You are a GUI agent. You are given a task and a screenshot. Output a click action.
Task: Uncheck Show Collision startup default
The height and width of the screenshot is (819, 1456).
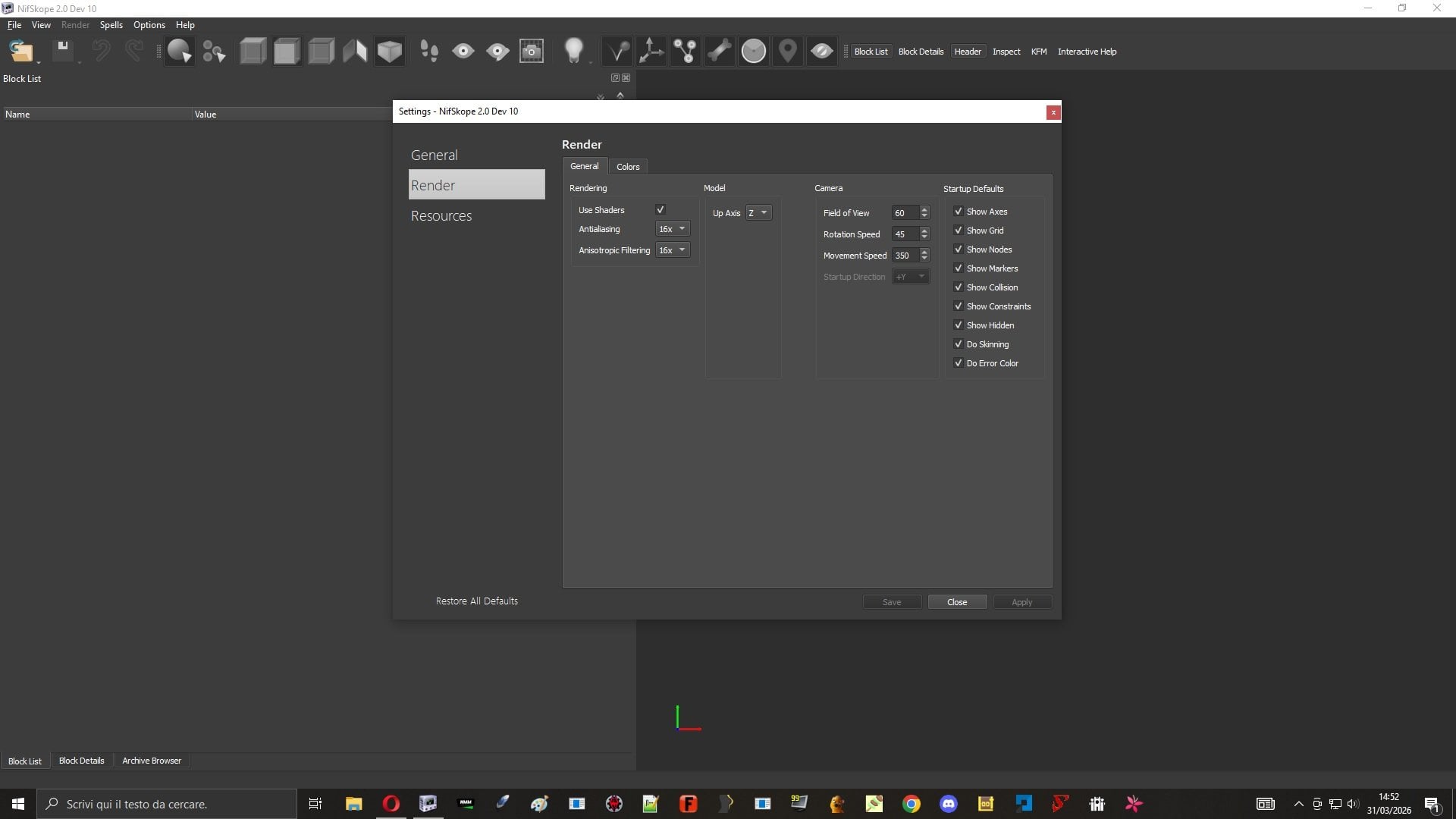coord(959,287)
